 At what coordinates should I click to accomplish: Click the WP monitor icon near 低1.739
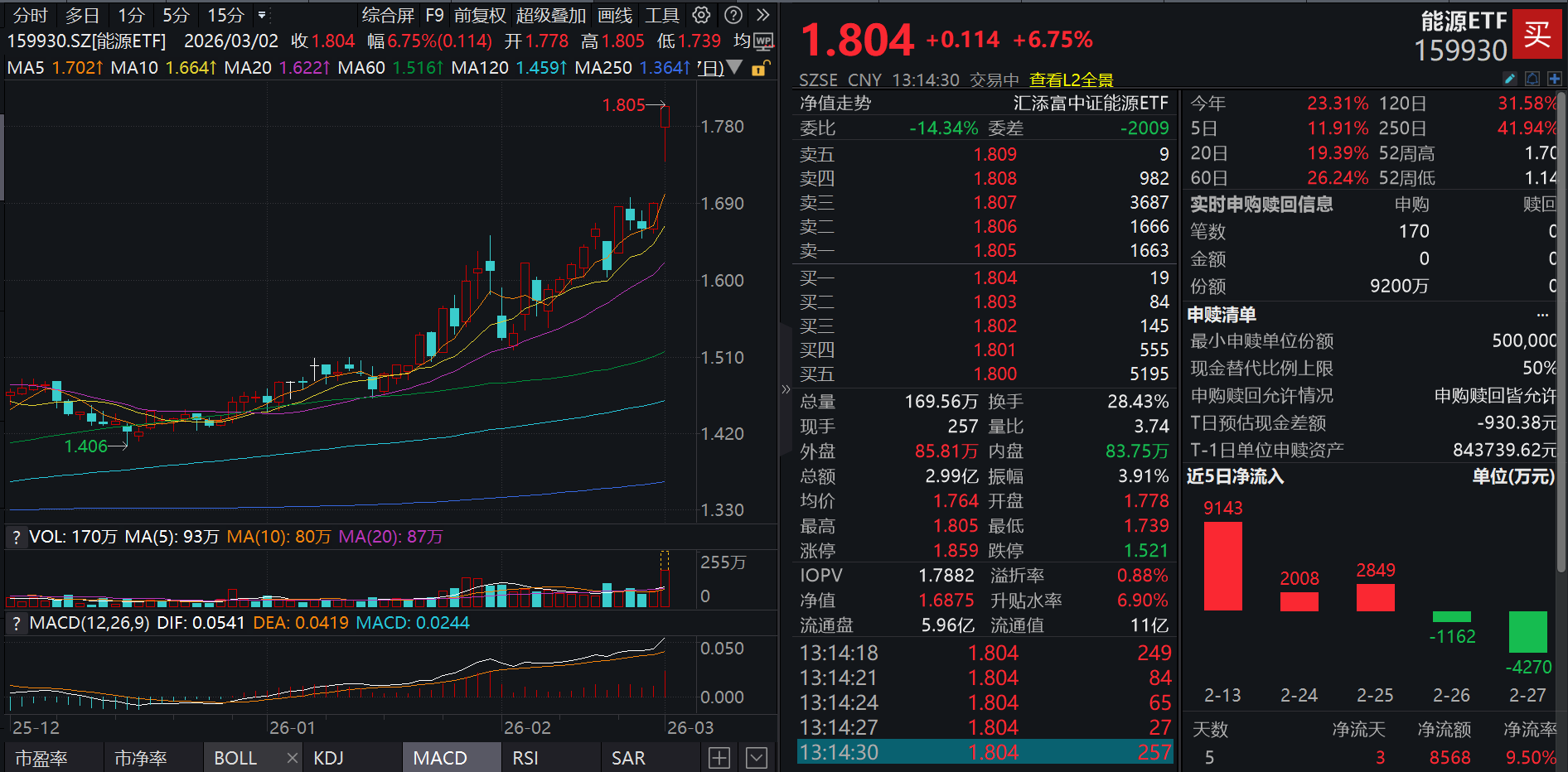763,41
